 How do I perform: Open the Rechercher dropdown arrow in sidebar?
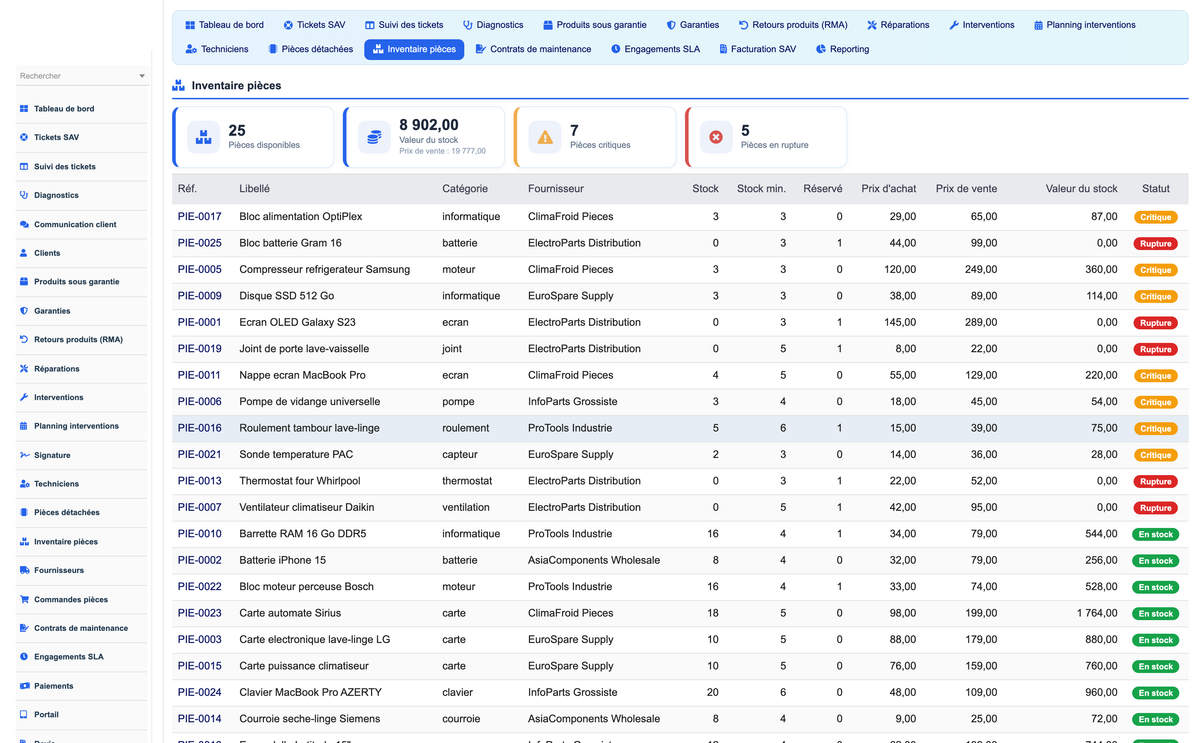(142, 76)
